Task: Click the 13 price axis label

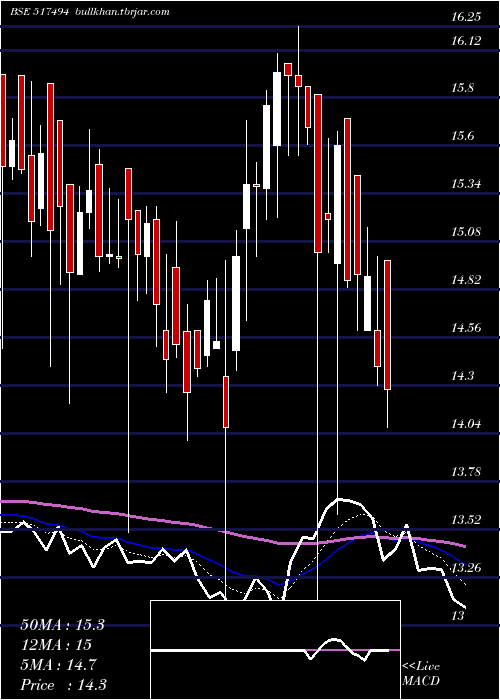Action: [x=457, y=616]
